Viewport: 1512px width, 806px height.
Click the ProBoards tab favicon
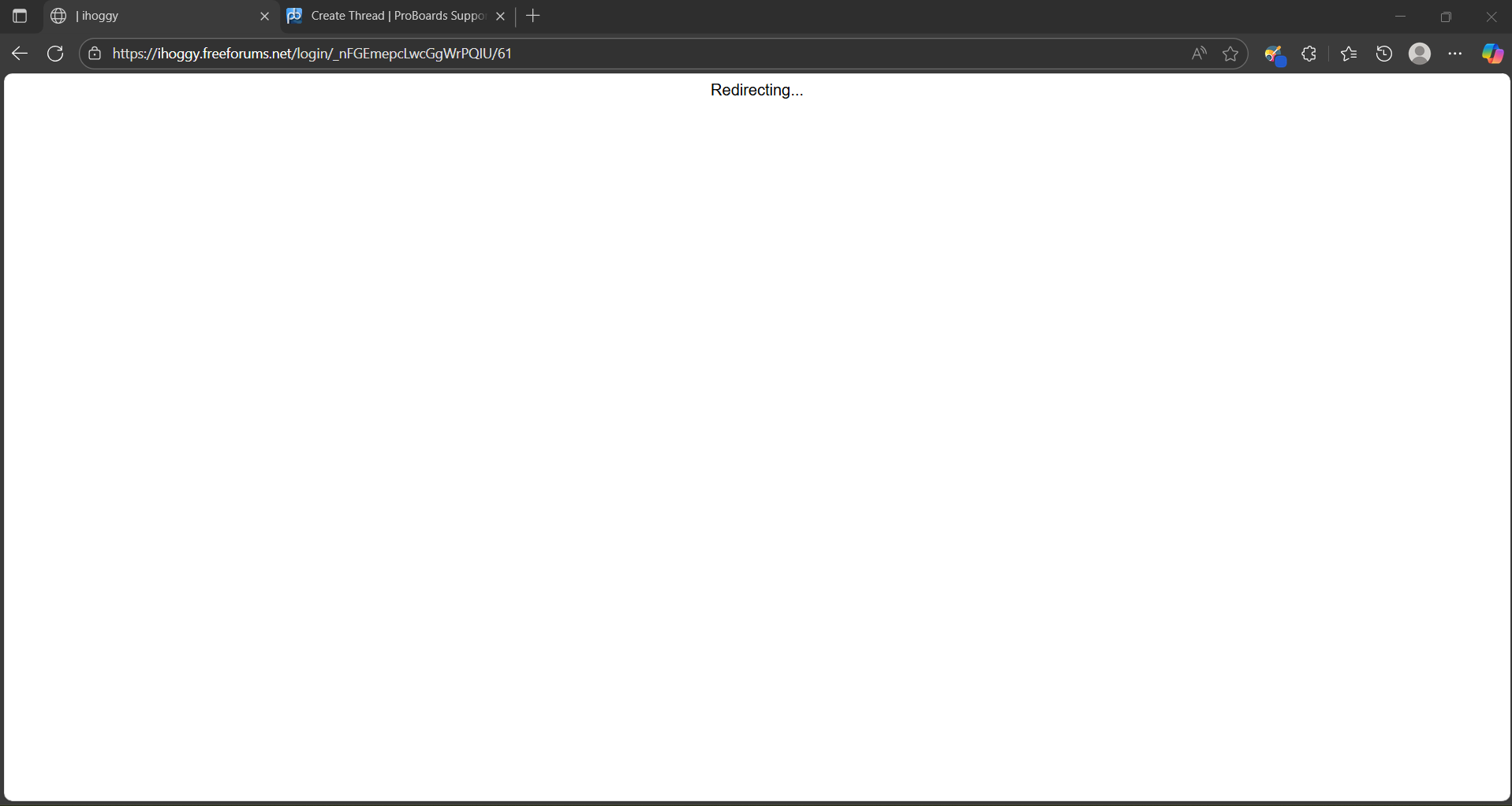point(294,16)
